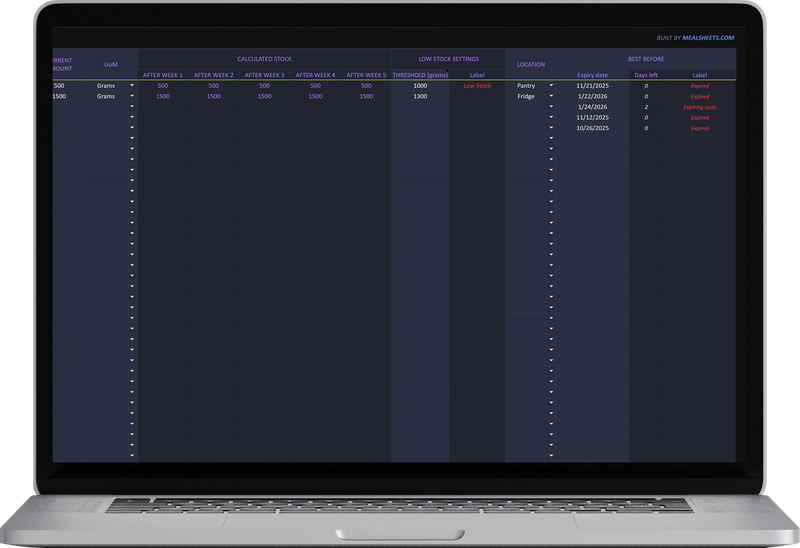Select the After Week 3 cell showing 500
The height and width of the screenshot is (548, 800).
tap(264, 86)
